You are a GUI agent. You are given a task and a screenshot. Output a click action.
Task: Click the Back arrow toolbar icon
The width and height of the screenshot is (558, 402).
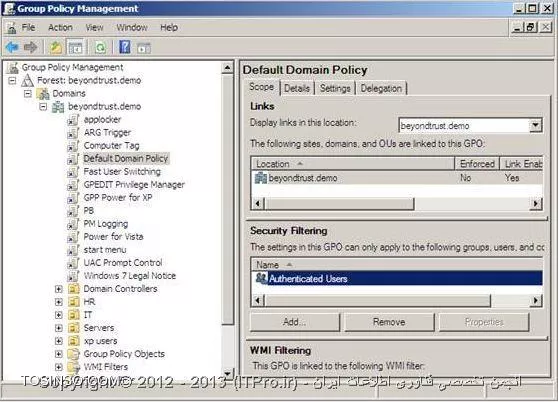pos(12,47)
